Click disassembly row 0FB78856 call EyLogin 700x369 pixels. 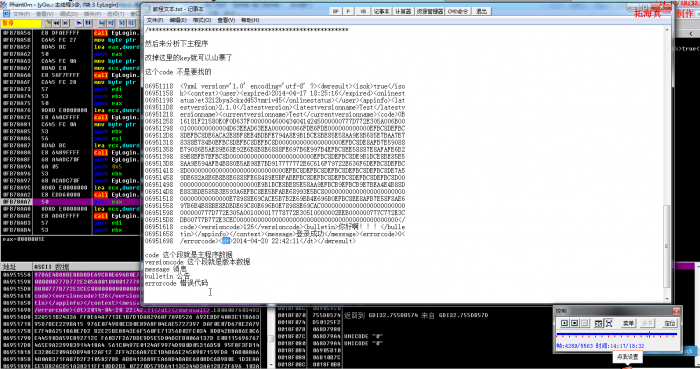[x=70, y=33]
